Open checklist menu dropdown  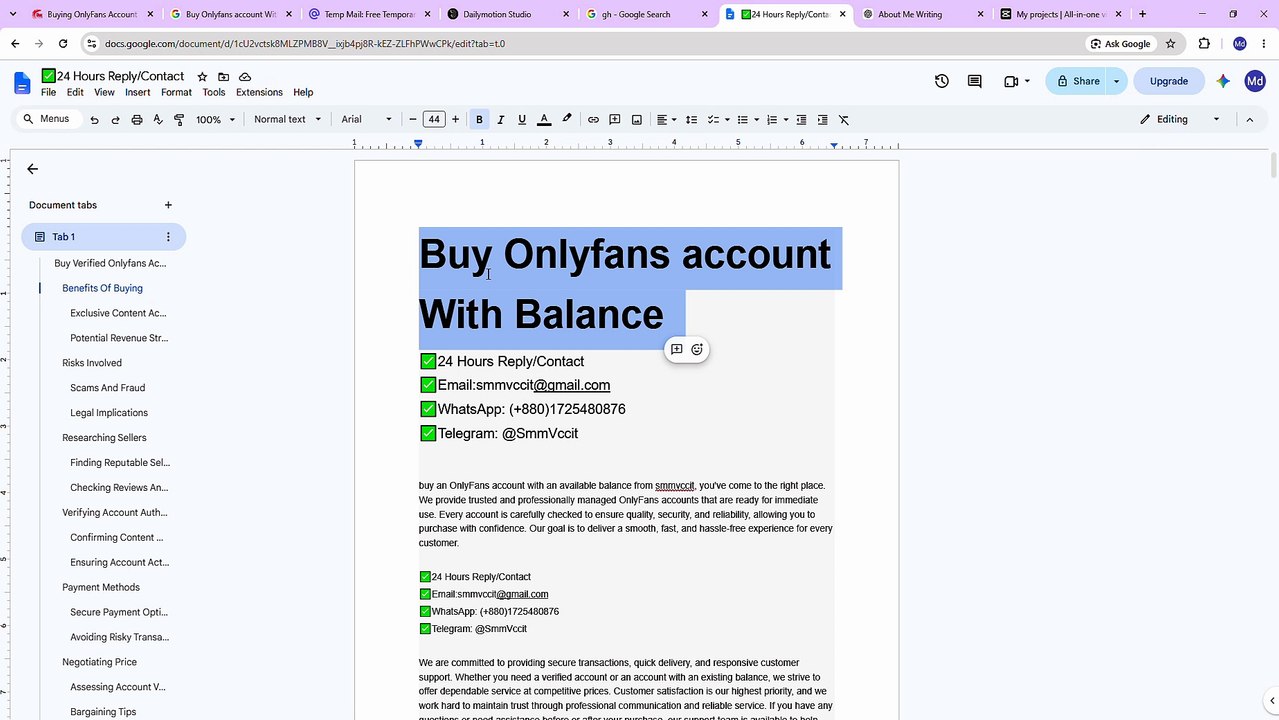718,120
